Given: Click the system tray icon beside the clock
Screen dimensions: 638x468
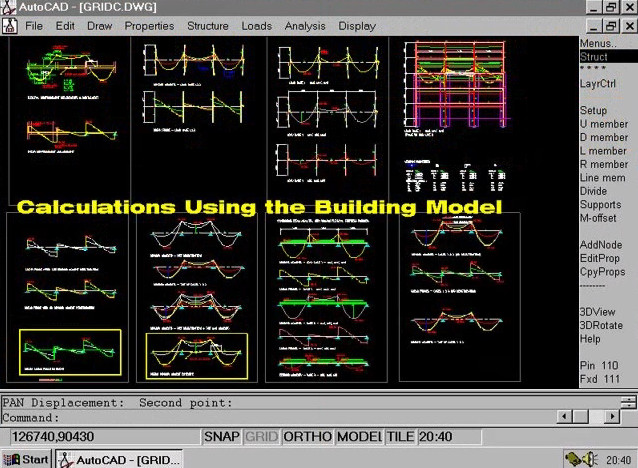Looking at the screenshot, I should point(577,459).
